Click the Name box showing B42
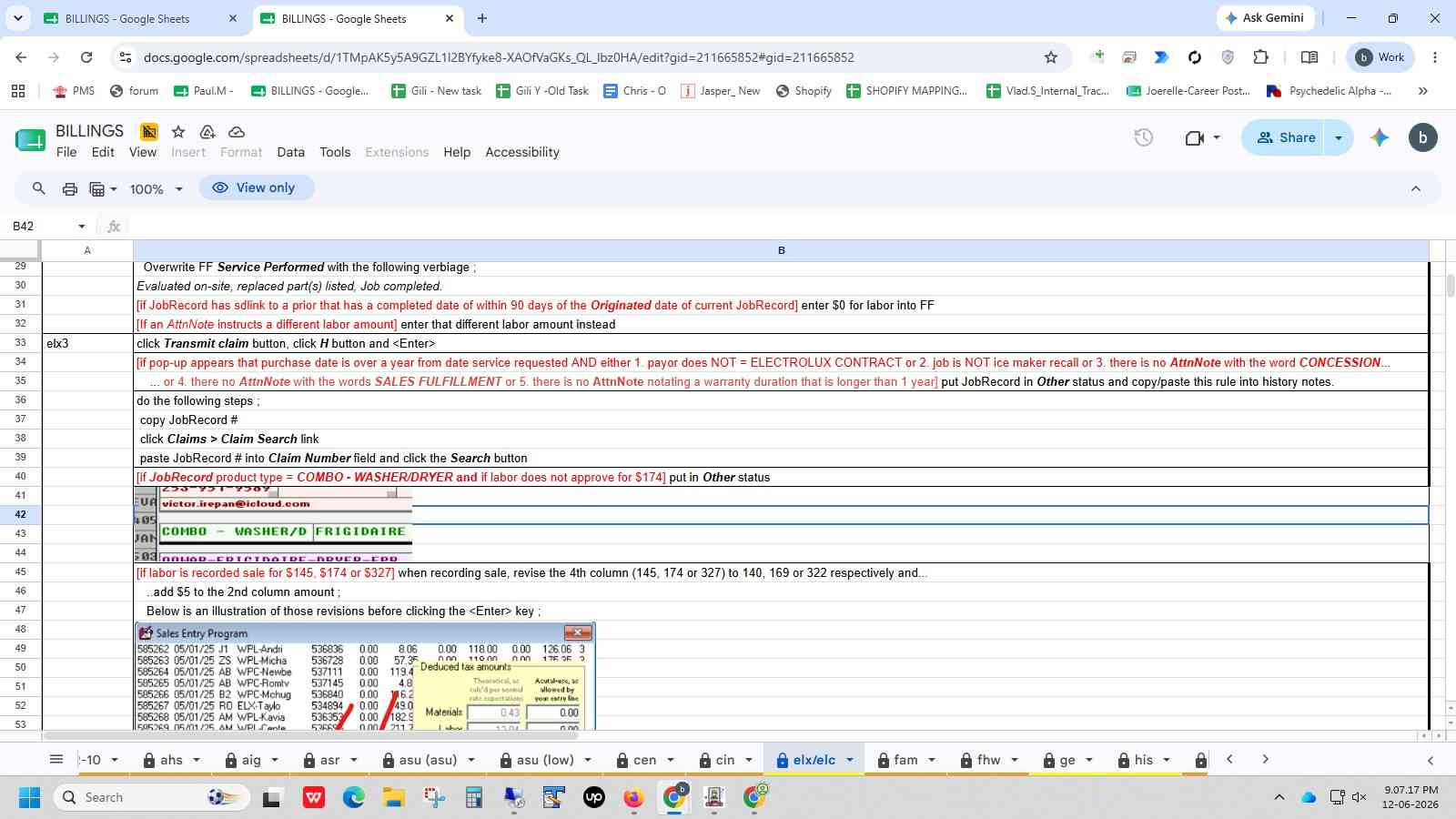Screen dimensions: 1456x819 click(x=49, y=226)
